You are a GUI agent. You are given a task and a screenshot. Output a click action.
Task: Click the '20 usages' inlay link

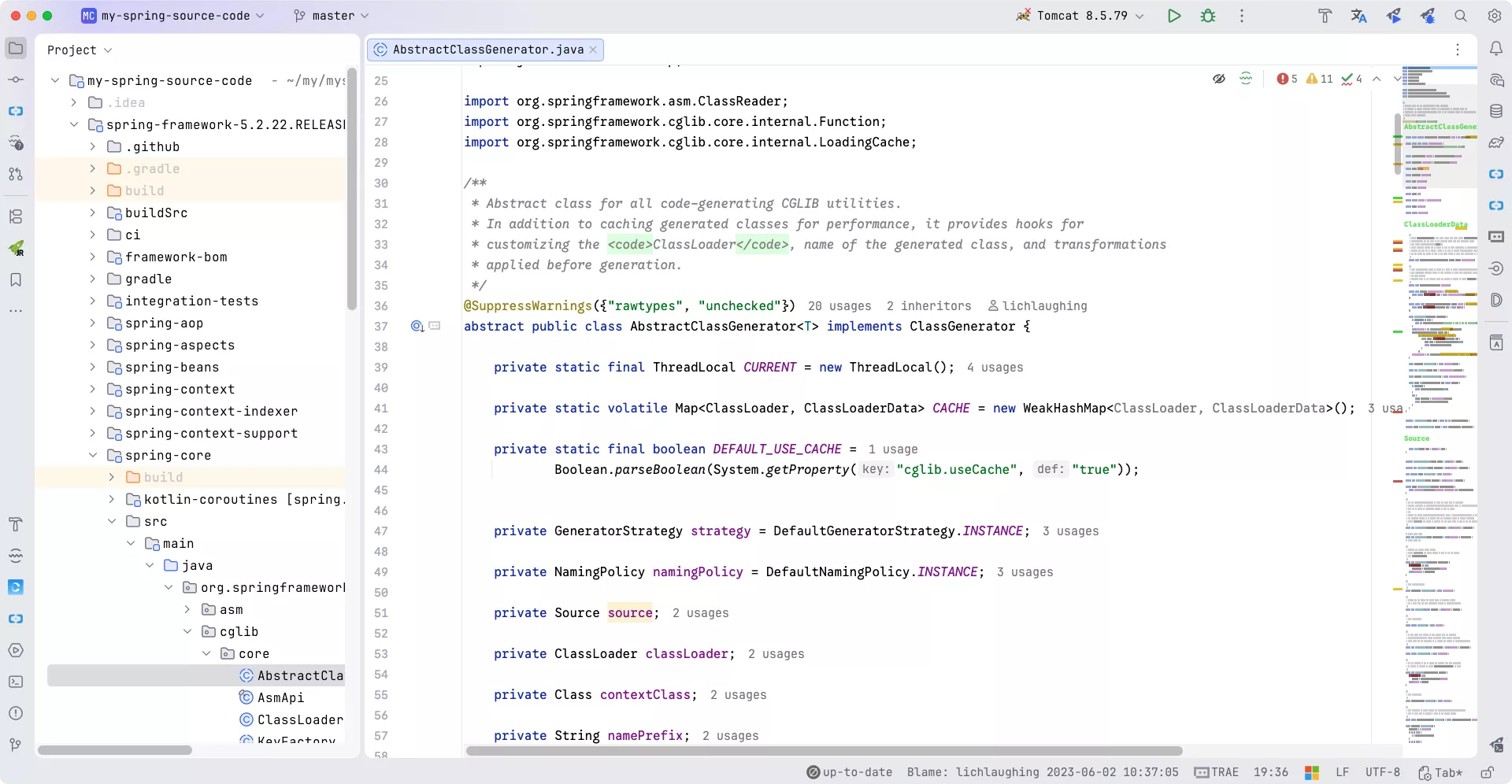point(839,306)
